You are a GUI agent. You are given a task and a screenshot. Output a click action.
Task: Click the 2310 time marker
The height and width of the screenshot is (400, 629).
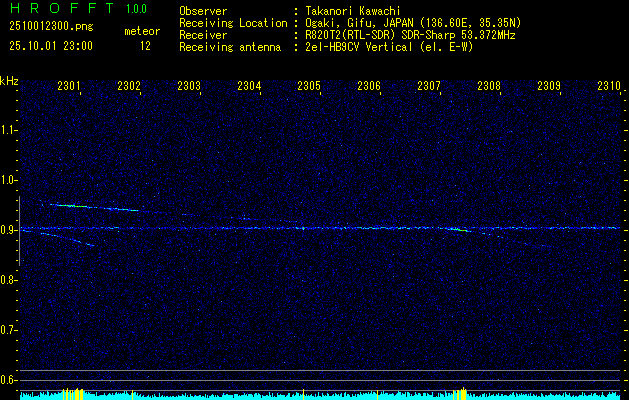(608, 87)
